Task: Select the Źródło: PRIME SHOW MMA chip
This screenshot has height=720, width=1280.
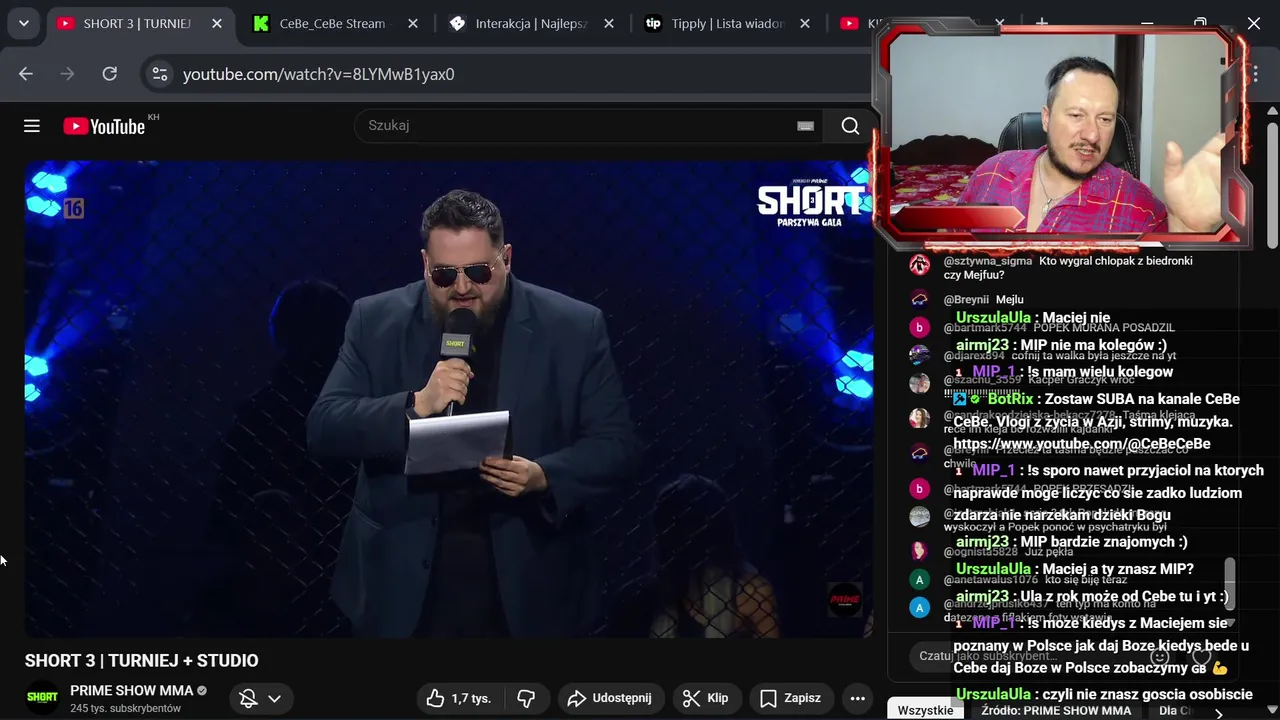Action: pos(1056,710)
